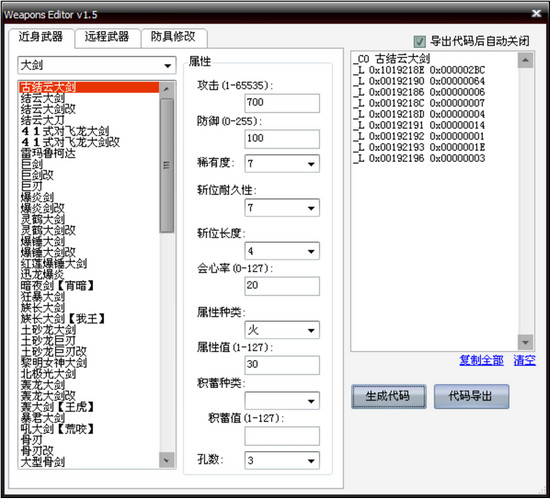Image resolution: width=550 pixels, height=499 pixels.
Task: Click the 防御 input field with 100
Action: pos(282,139)
